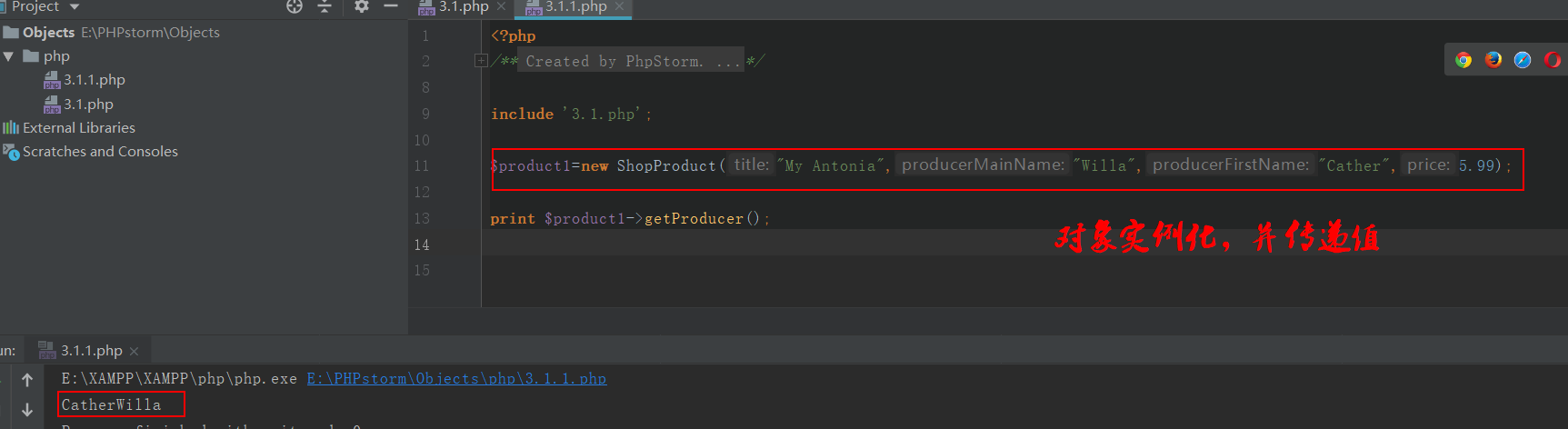Screen dimensions: 1568x429
Task: Expand the folded comment block on line 2
Action: point(480,61)
